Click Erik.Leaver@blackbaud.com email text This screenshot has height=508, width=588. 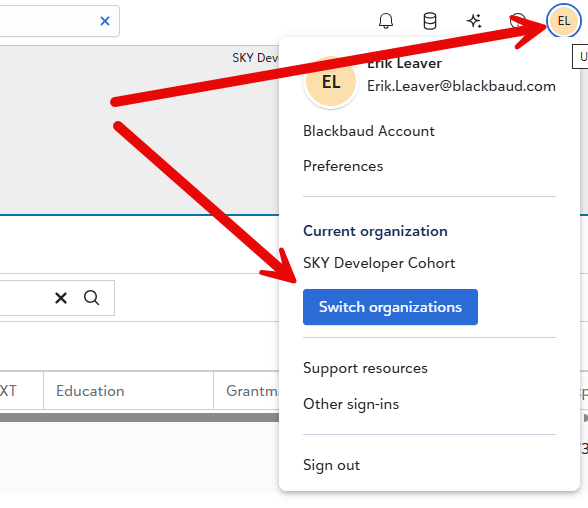tap(461, 86)
